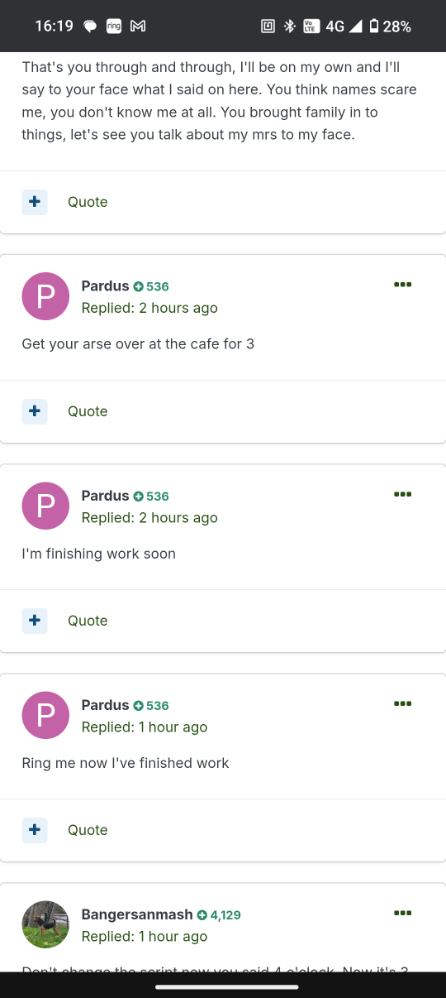This screenshot has height=998, width=446.
Task: Toggle multi-quote plus on "Ring me now" post
Action: point(34,830)
